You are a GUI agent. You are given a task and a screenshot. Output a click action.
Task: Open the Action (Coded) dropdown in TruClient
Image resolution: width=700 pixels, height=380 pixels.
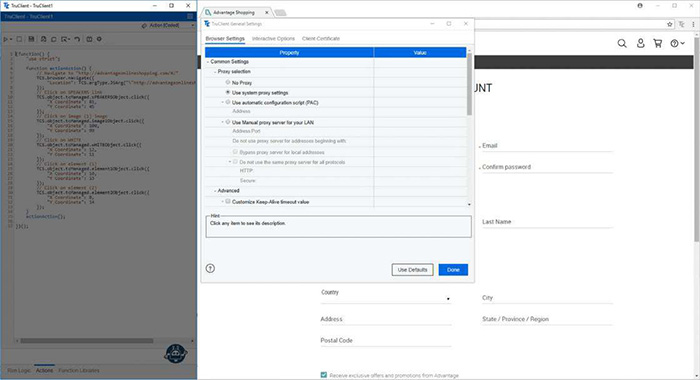click(x=193, y=25)
